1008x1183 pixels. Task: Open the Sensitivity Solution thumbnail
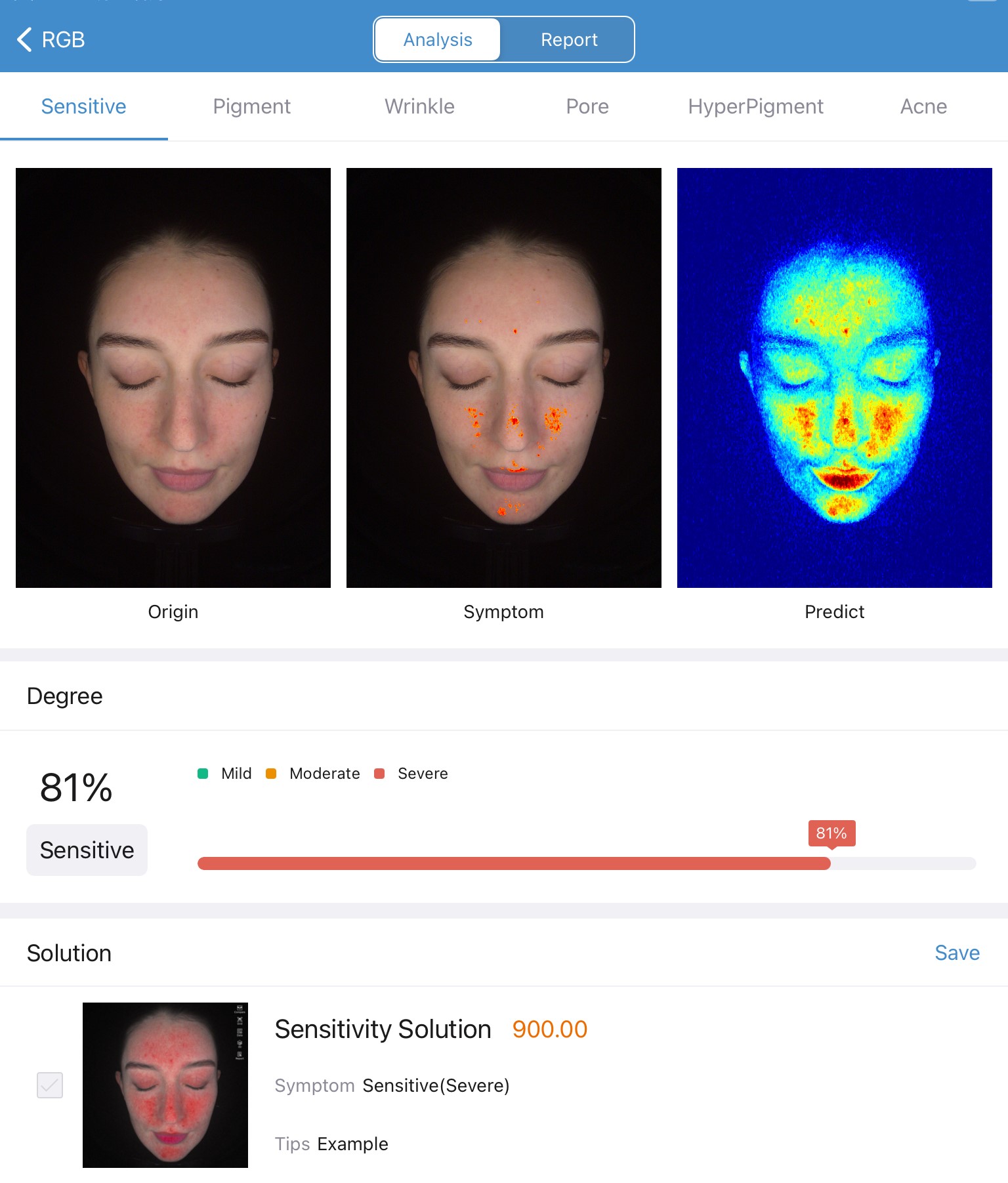point(165,1085)
